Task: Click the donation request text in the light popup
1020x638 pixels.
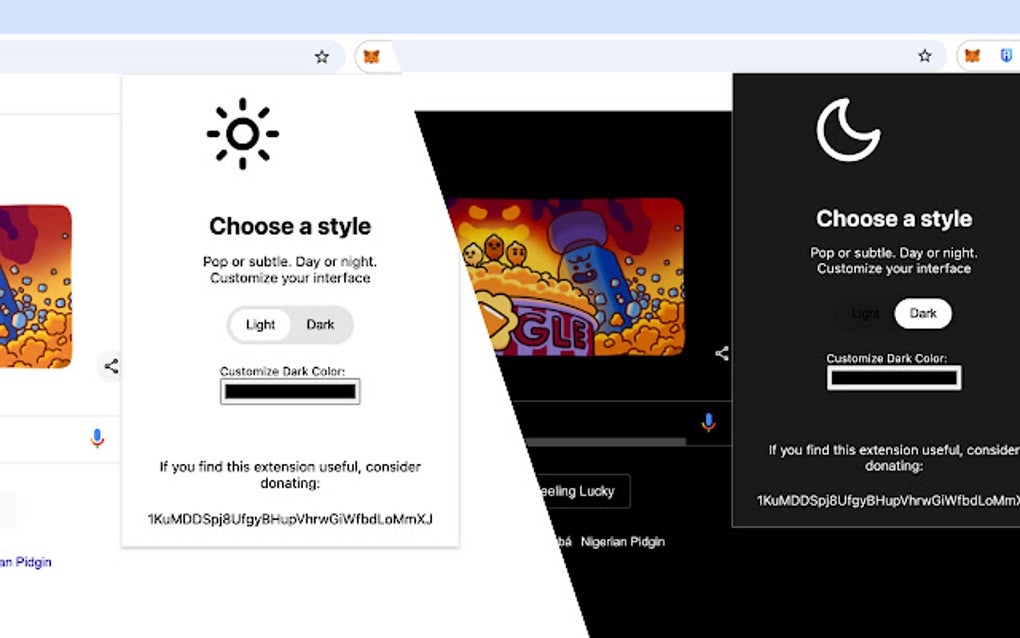Action: (x=290, y=475)
